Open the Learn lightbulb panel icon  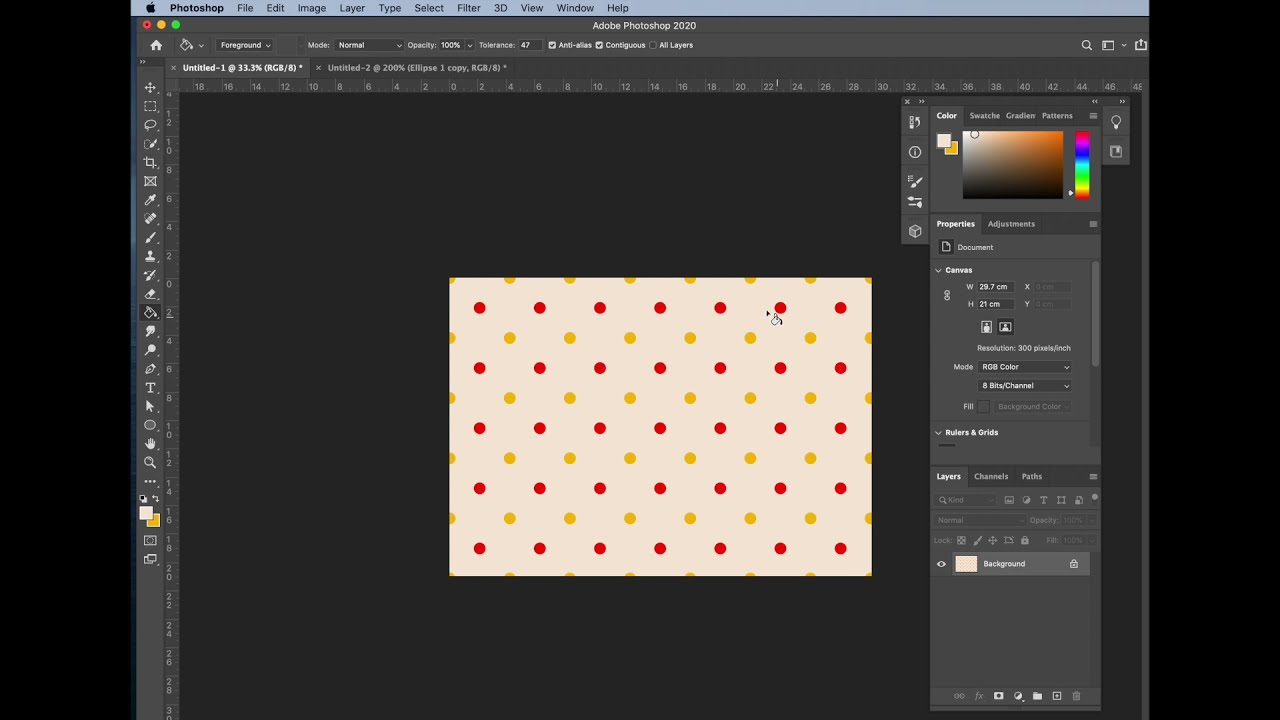point(1116,122)
